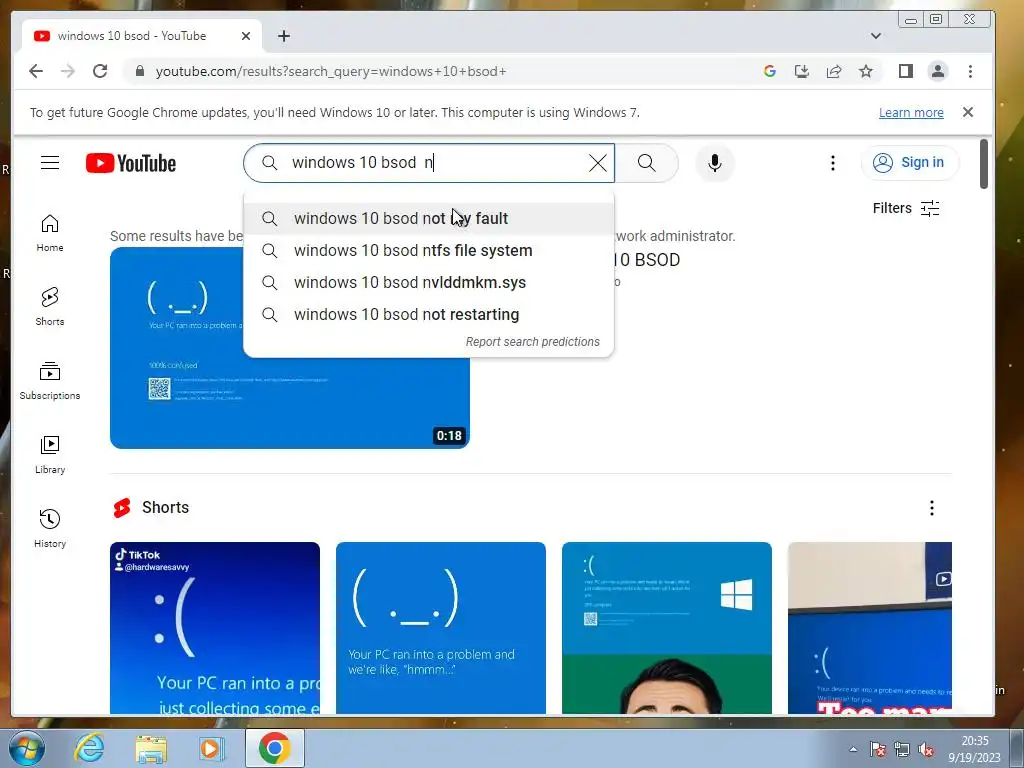Open Subscriptions in sidebar
Image resolution: width=1024 pixels, height=768 pixels.
50,381
